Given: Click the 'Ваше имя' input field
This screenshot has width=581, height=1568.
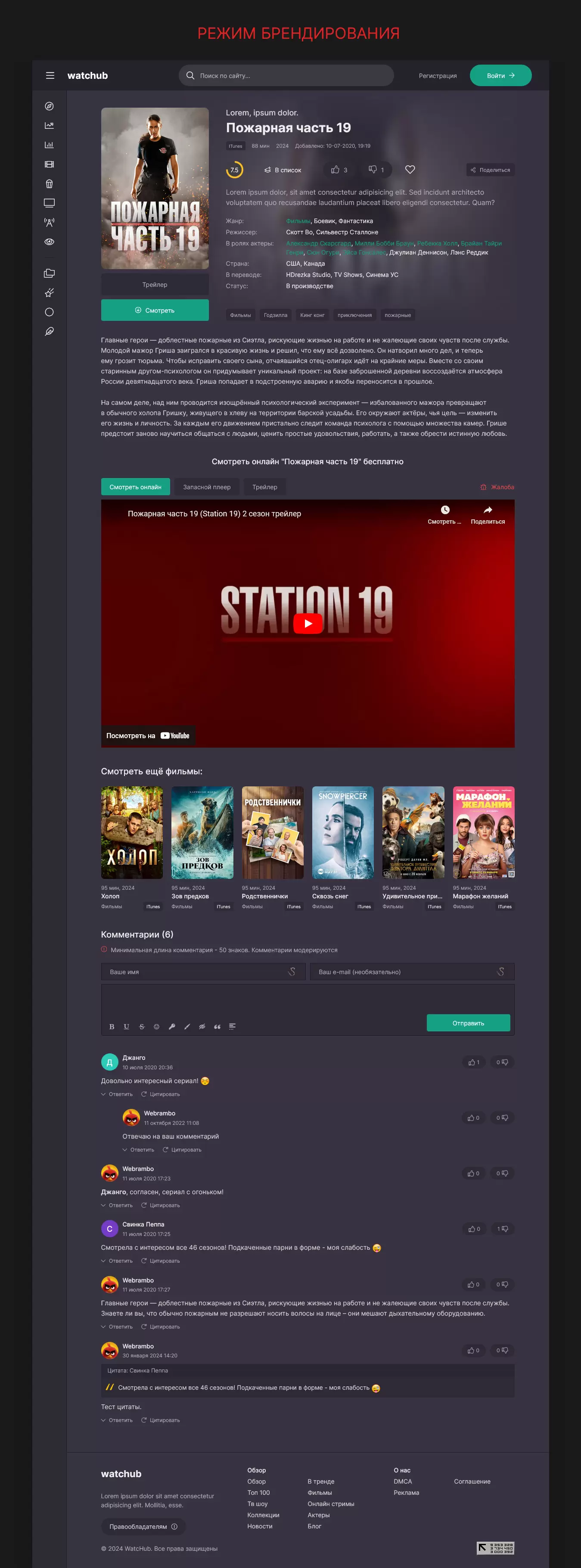Looking at the screenshot, I should coord(203,972).
